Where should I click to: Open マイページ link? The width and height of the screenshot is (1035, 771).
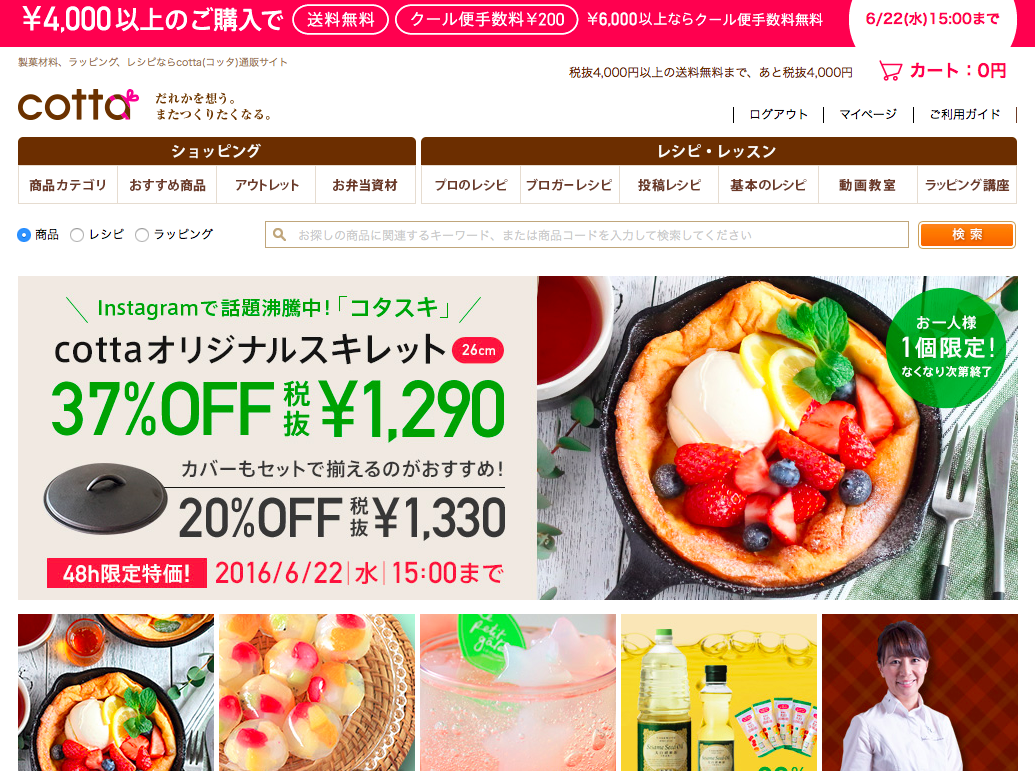pyautogui.click(x=868, y=114)
